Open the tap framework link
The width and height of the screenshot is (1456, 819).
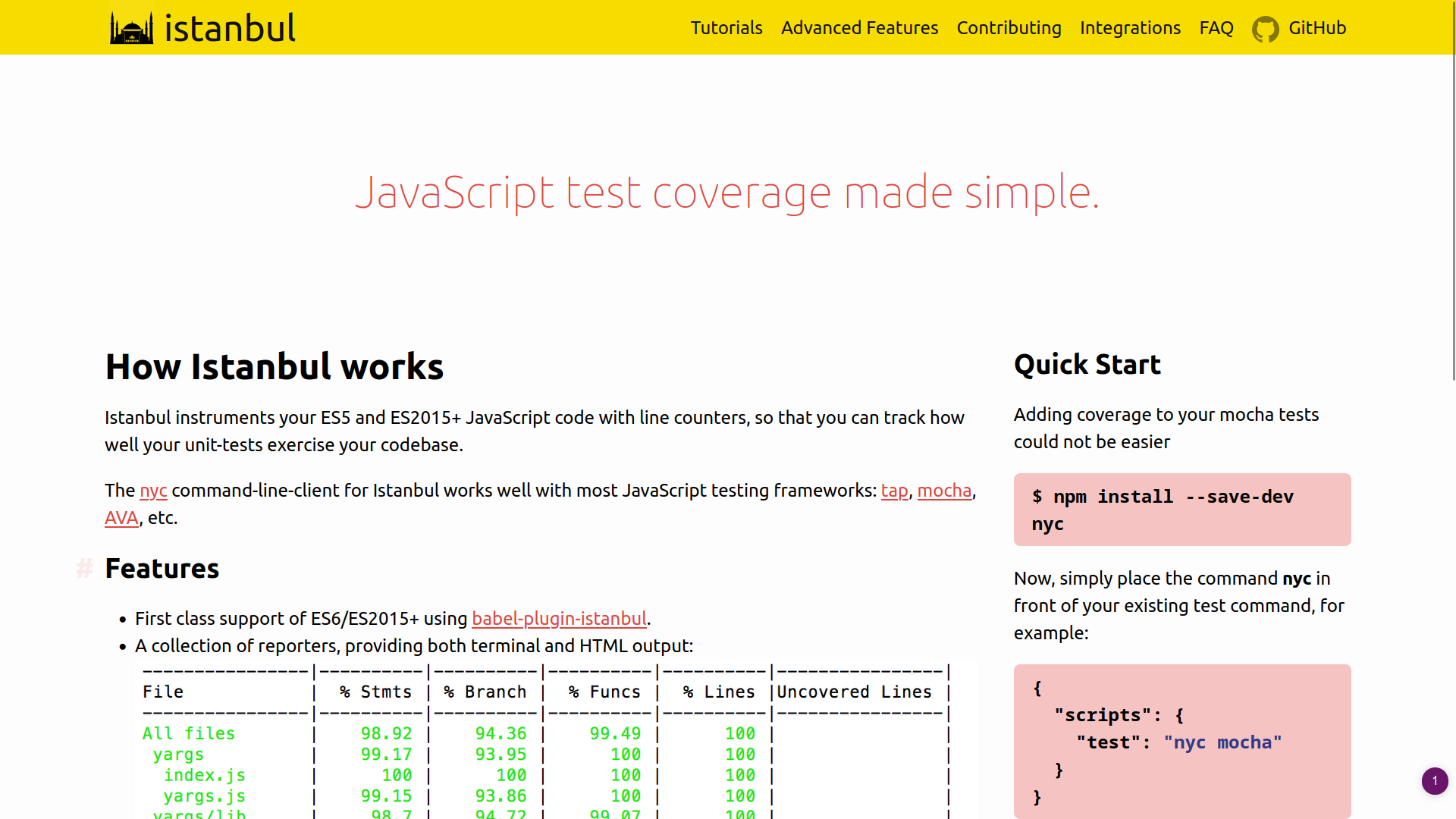894,491
